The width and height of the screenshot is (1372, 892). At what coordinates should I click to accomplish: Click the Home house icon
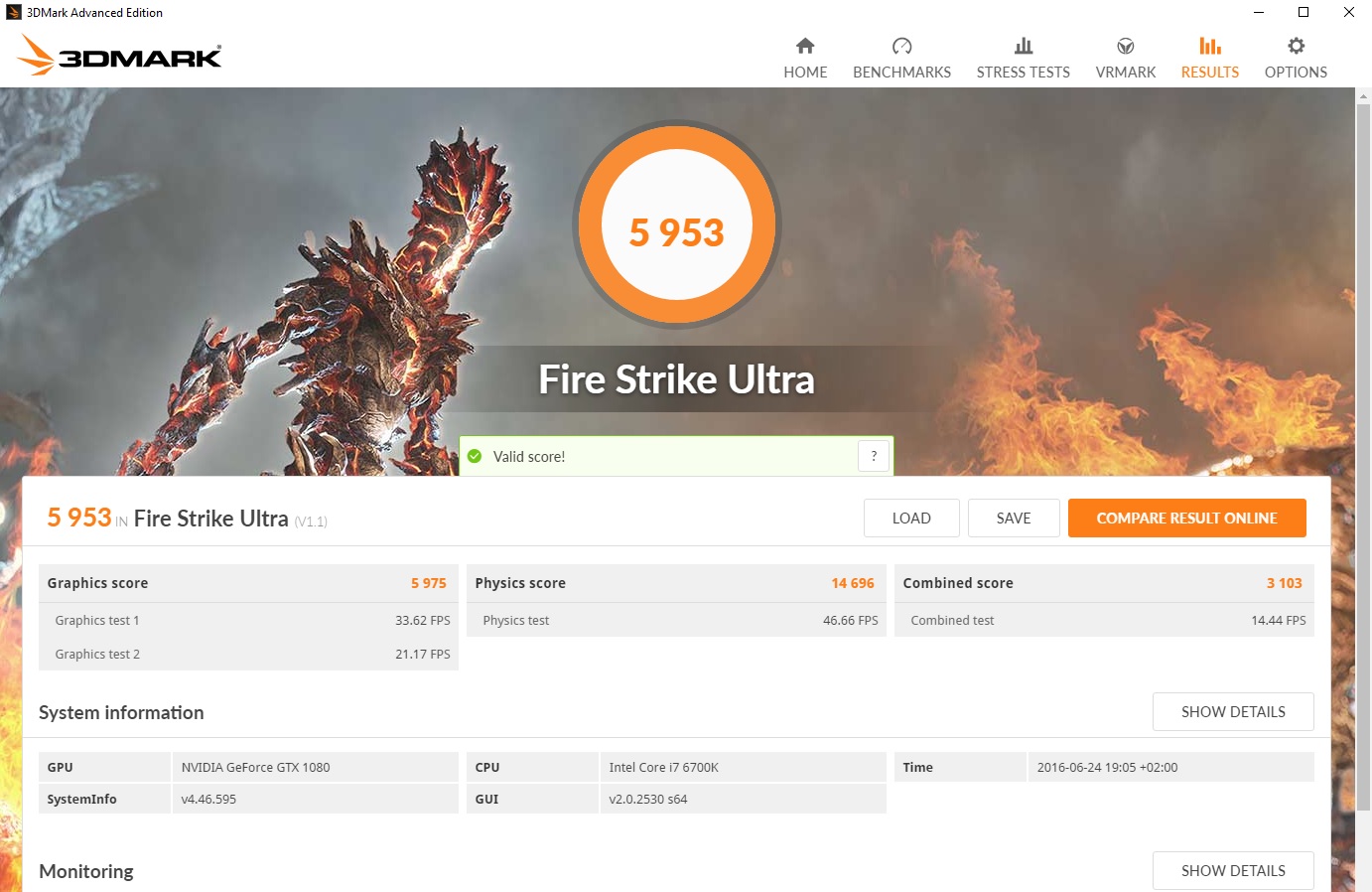click(x=805, y=46)
